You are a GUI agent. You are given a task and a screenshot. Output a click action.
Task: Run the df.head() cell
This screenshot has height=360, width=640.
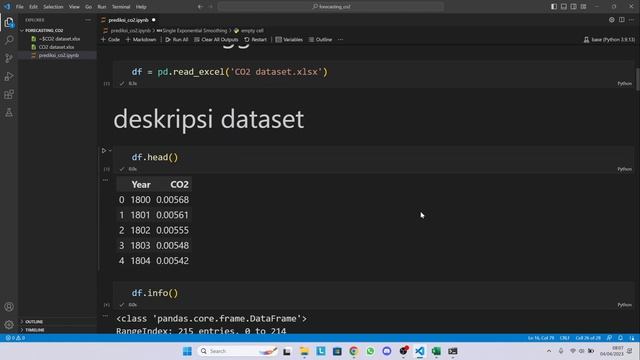(104, 151)
